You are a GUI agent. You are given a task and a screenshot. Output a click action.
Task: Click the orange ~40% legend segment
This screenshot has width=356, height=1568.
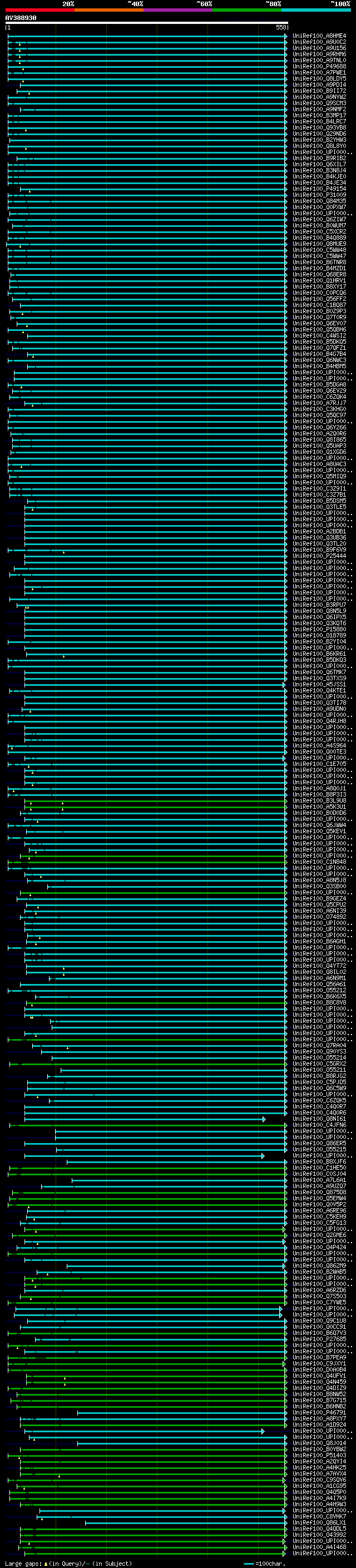point(109,10)
